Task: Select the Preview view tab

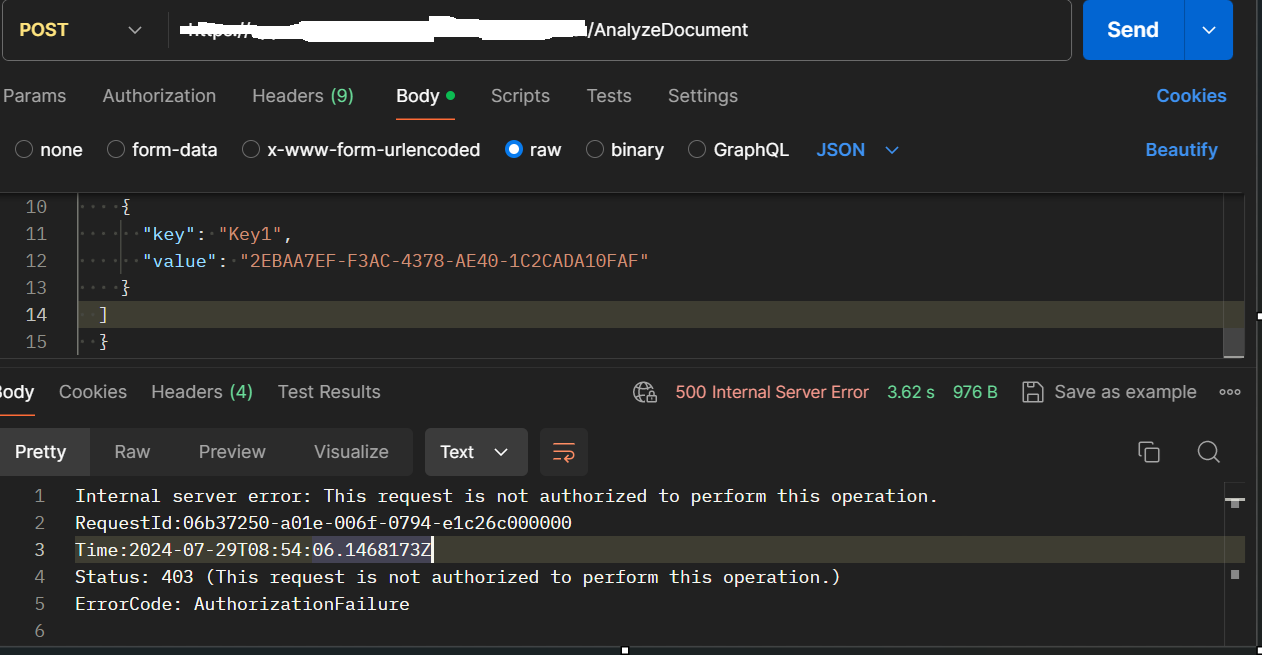Action: [232, 452]
